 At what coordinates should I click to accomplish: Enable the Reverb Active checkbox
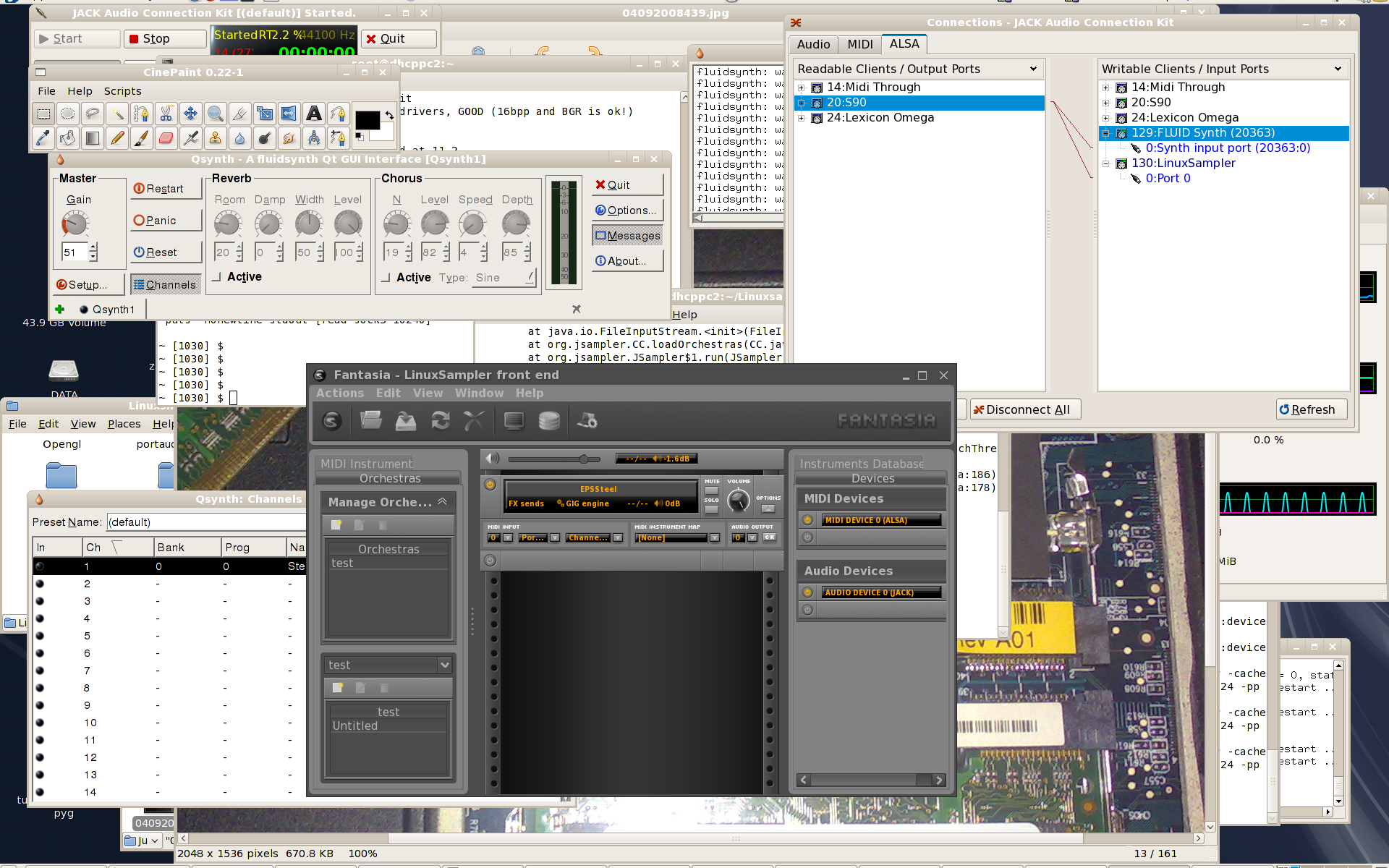click(x=216, y=277)
